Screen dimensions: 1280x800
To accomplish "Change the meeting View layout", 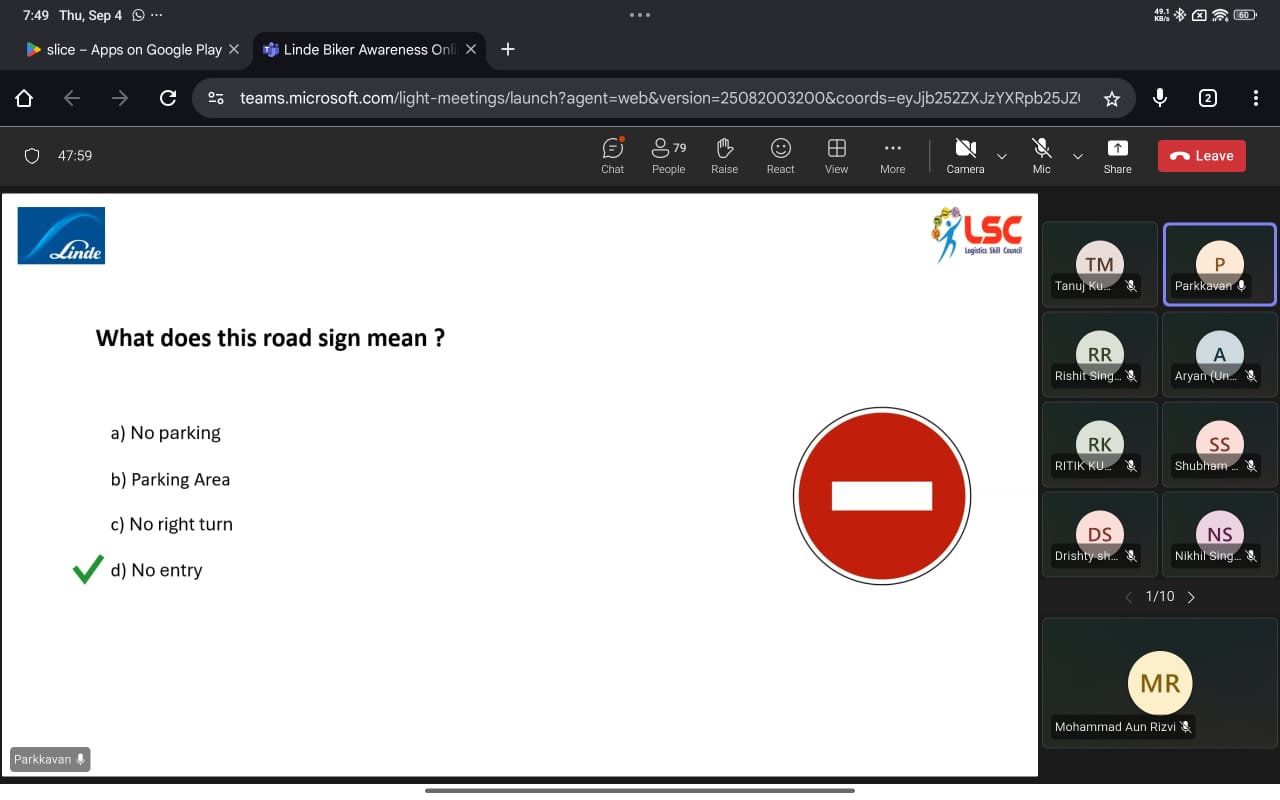I will click(836, 156).
